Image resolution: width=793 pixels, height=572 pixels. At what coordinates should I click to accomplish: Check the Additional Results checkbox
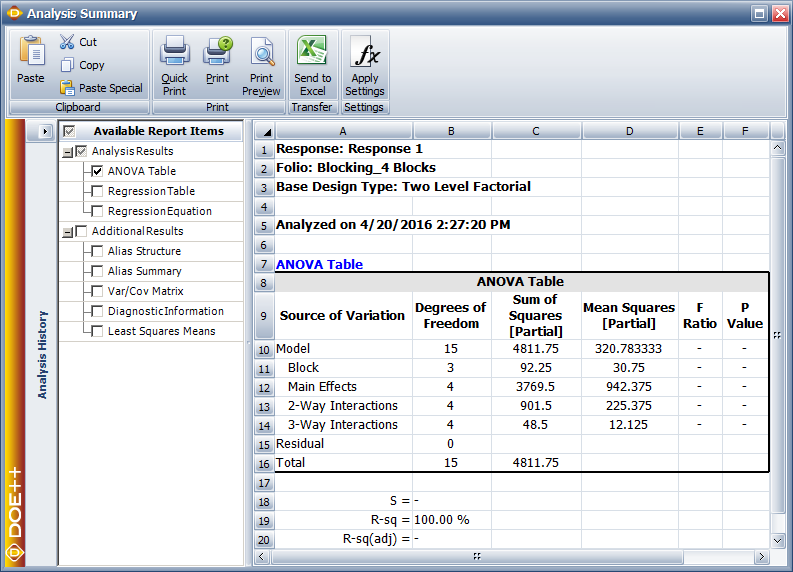coord(81,231)
